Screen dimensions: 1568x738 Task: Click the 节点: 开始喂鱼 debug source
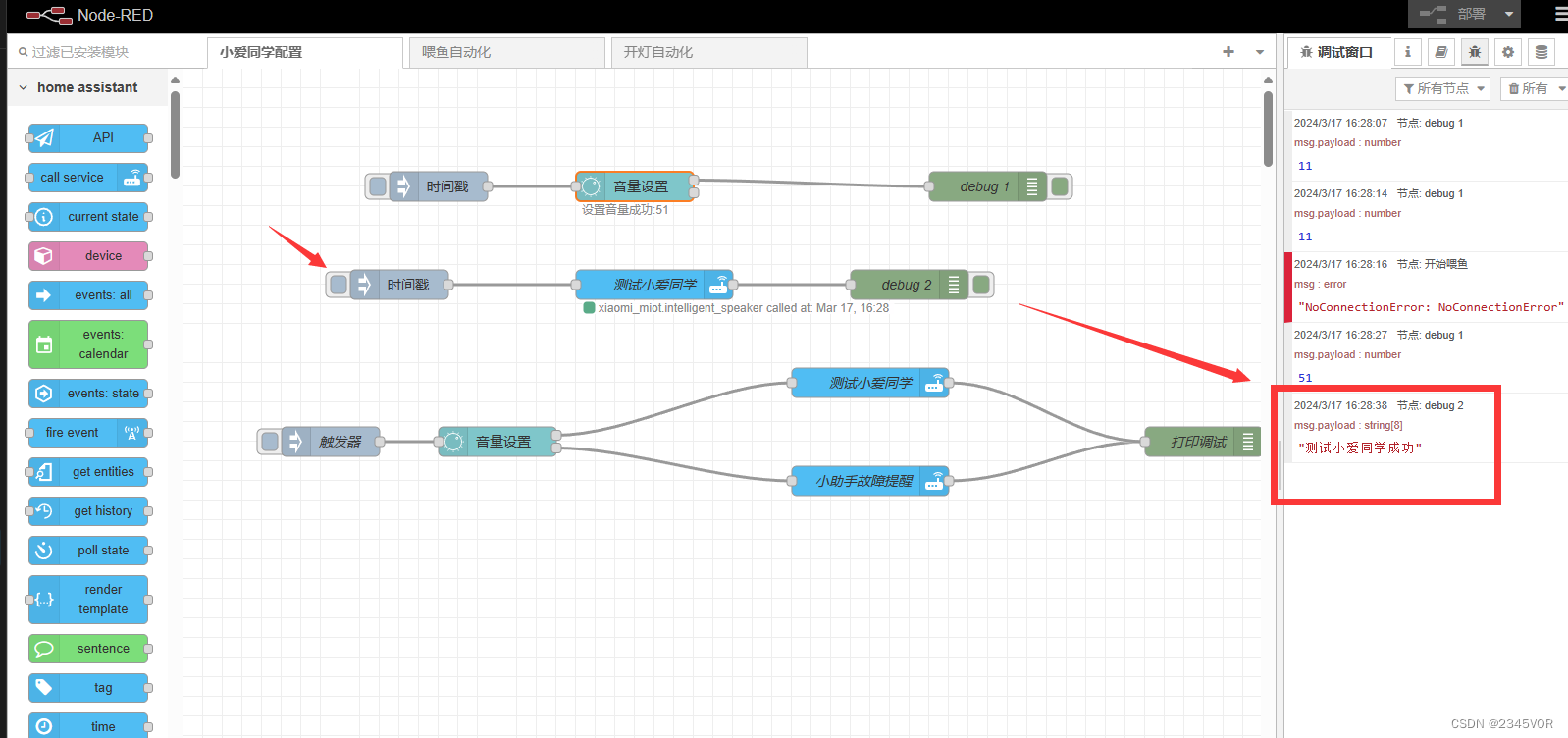point(1432,264)
